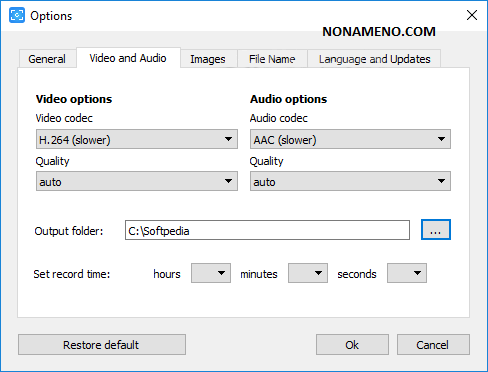Confirm settings with Ok button
Viewport: 488px width, 372px height.
pyautogui.click(x=352, y=345)
